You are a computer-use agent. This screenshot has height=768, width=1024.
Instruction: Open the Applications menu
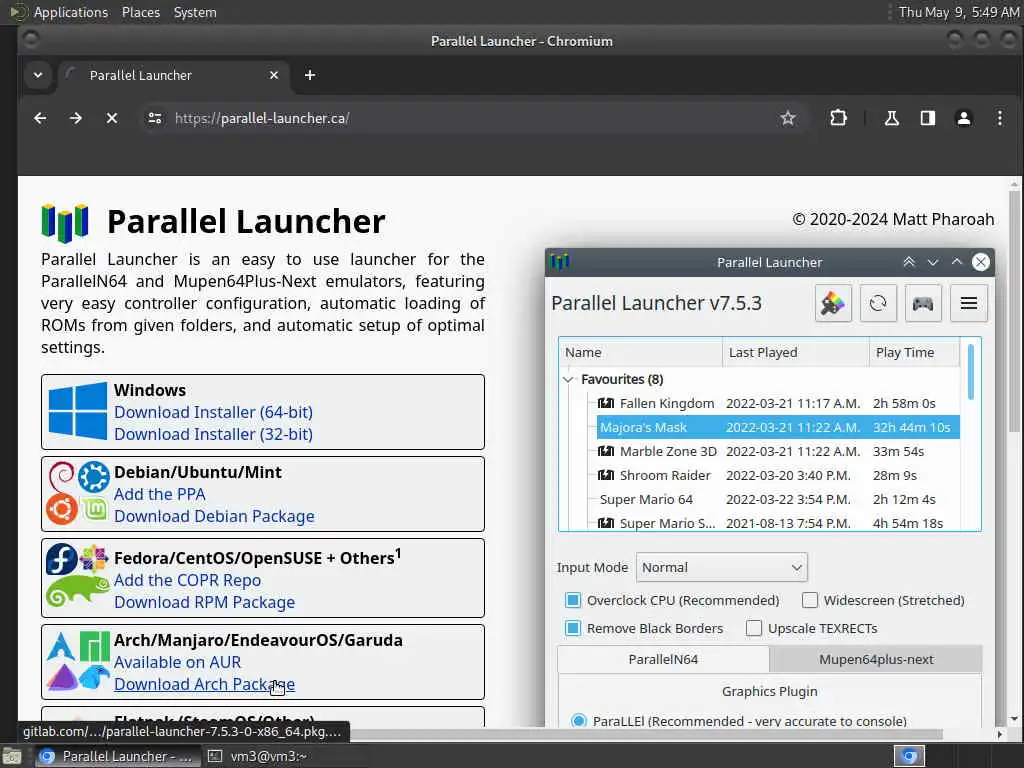click(x=71, y=12)
